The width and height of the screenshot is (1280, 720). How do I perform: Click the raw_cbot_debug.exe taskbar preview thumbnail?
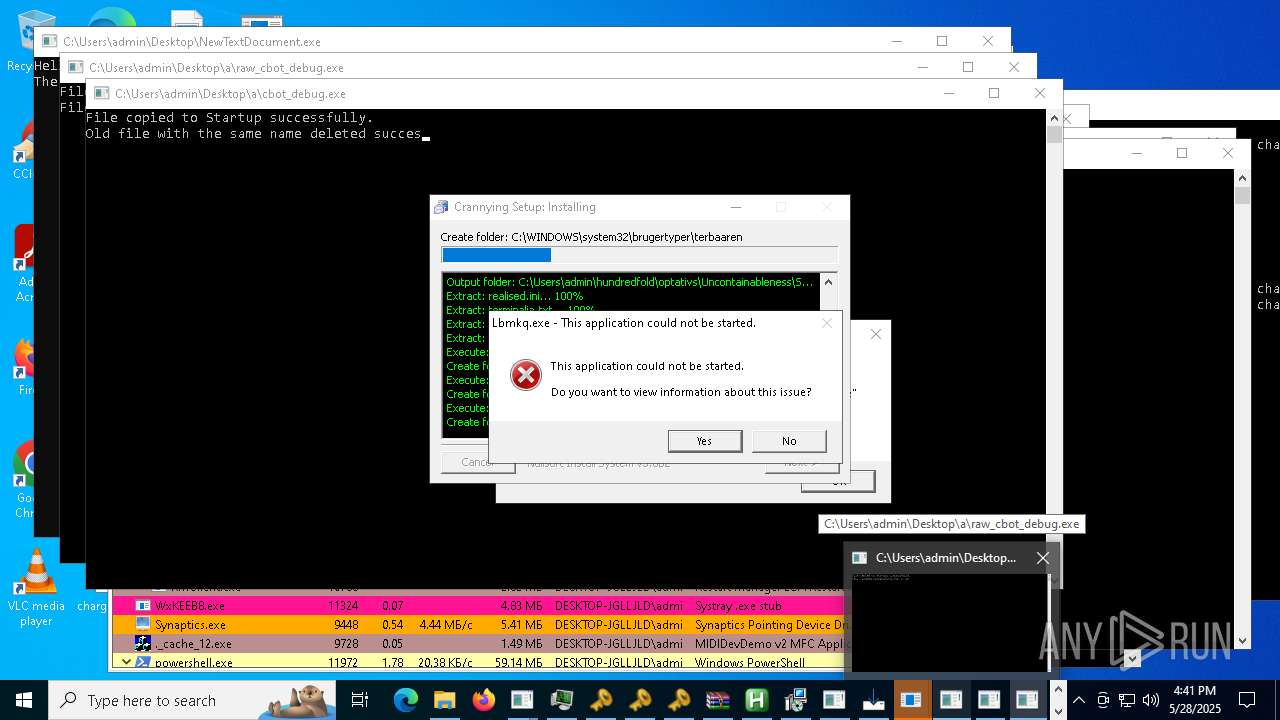(949, 622)
